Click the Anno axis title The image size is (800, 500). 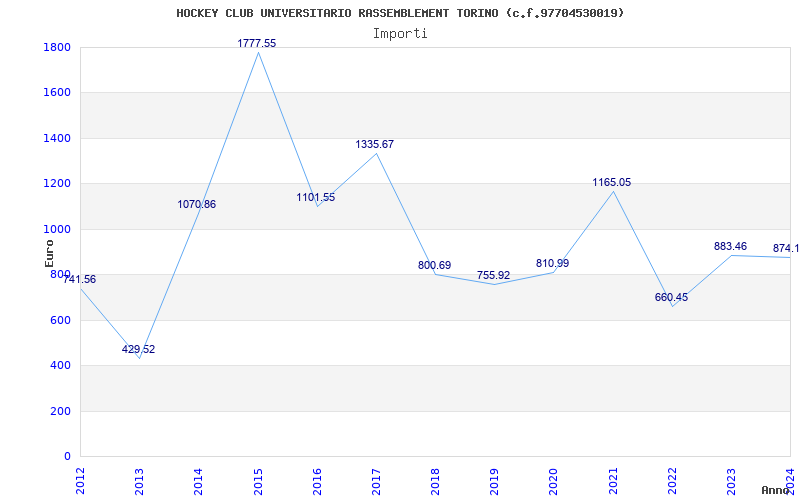point(775,490)
